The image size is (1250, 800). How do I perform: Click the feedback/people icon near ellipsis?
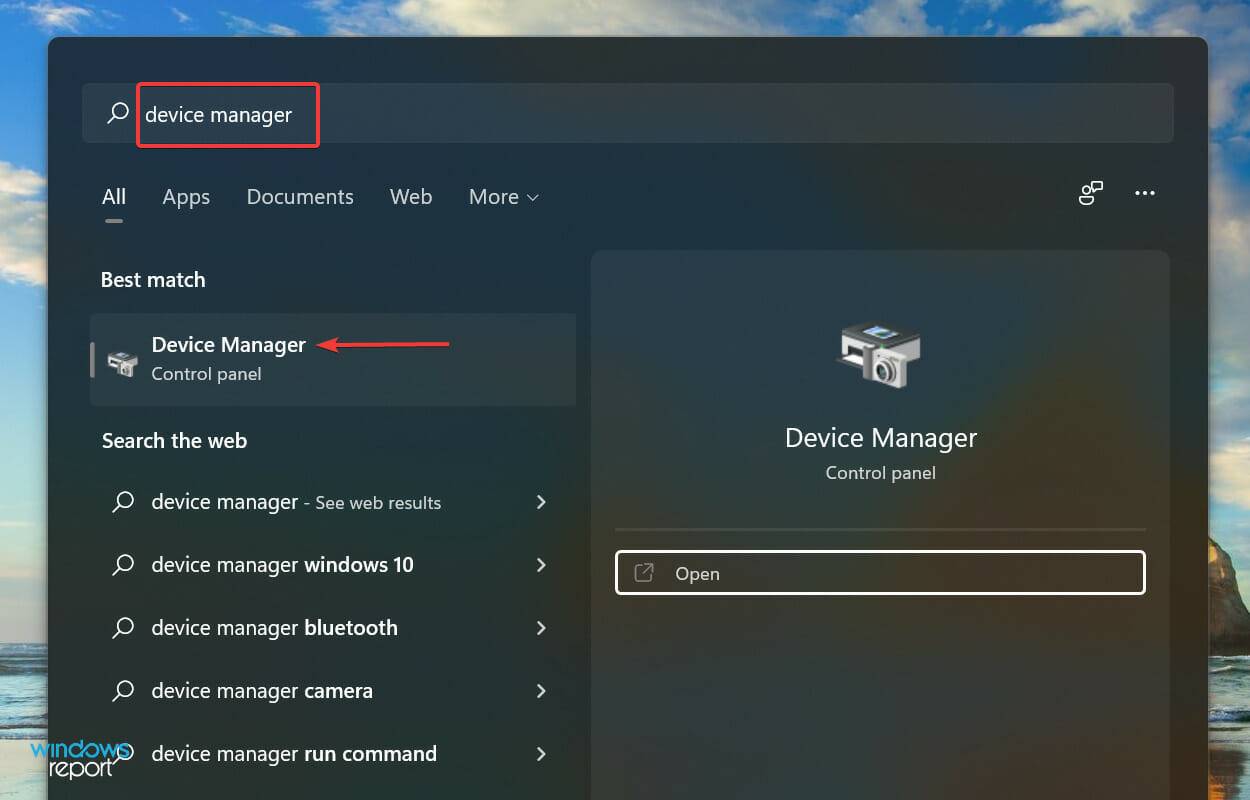1091,193
